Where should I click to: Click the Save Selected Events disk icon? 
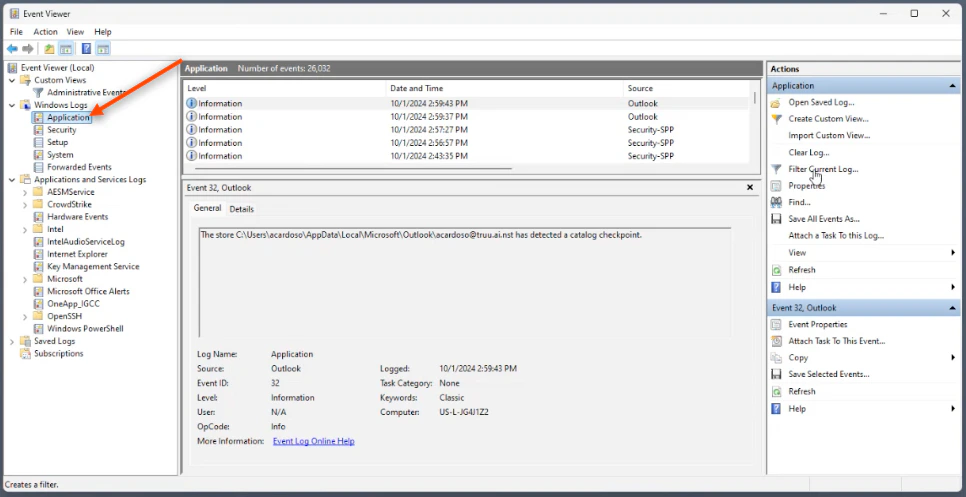tap(776, 374)
